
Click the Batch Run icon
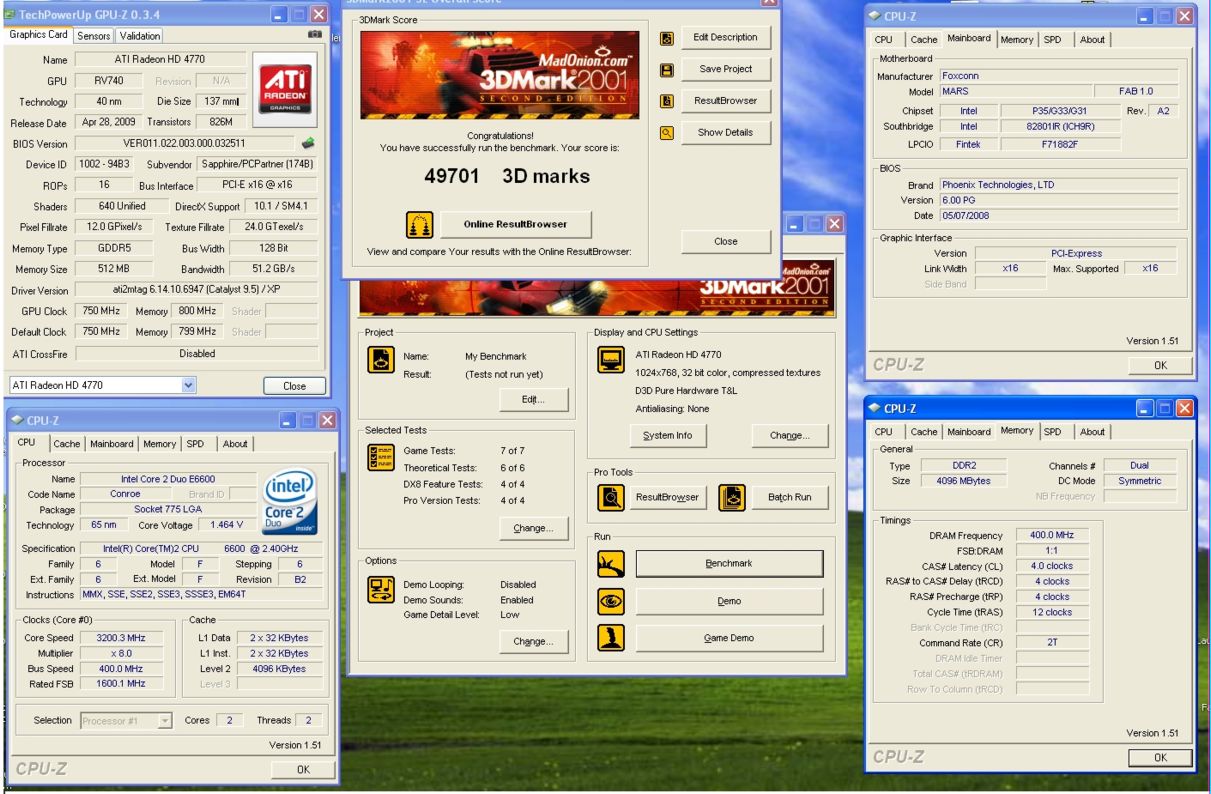733,496
